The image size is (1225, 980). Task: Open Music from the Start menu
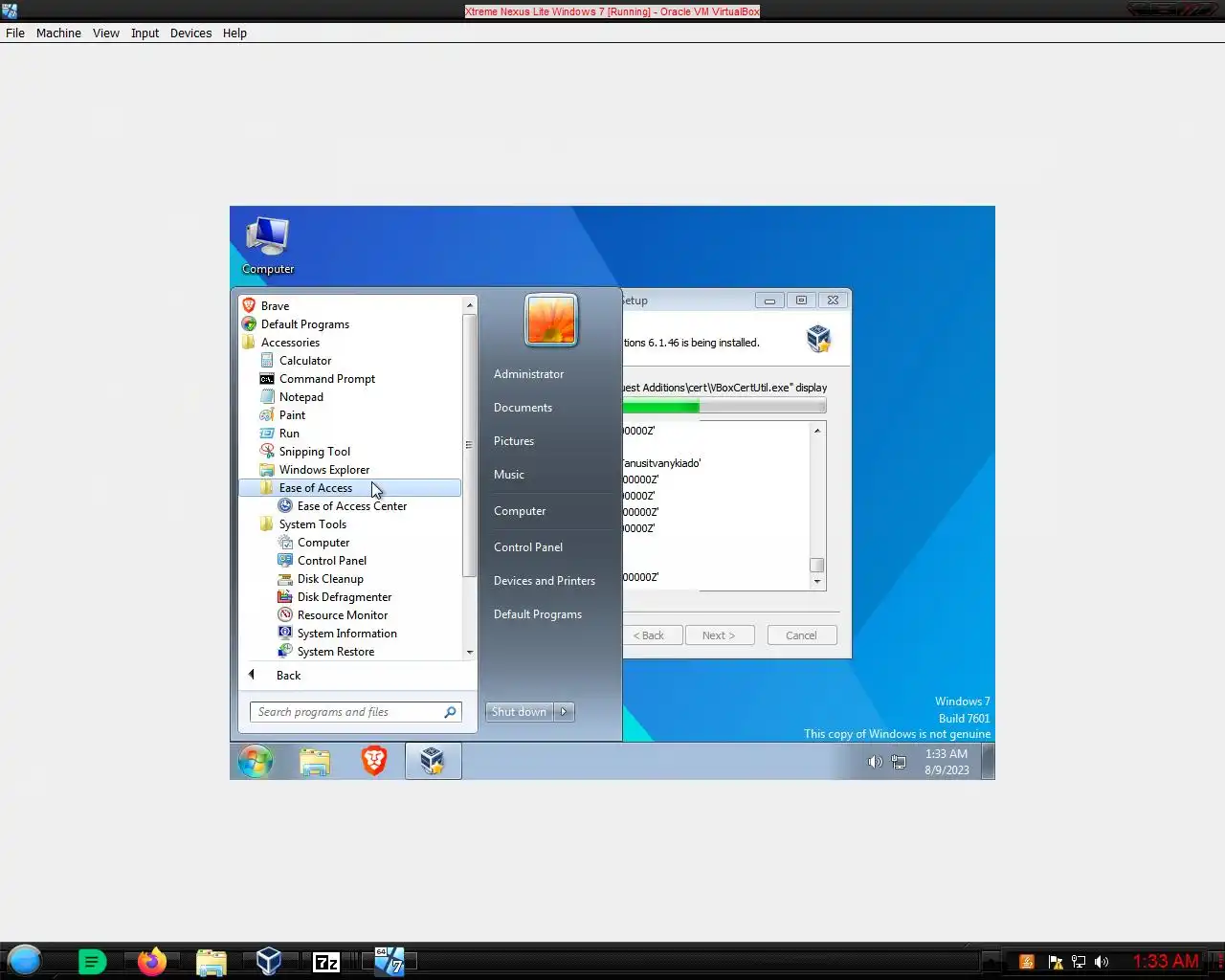coord(509,475)
